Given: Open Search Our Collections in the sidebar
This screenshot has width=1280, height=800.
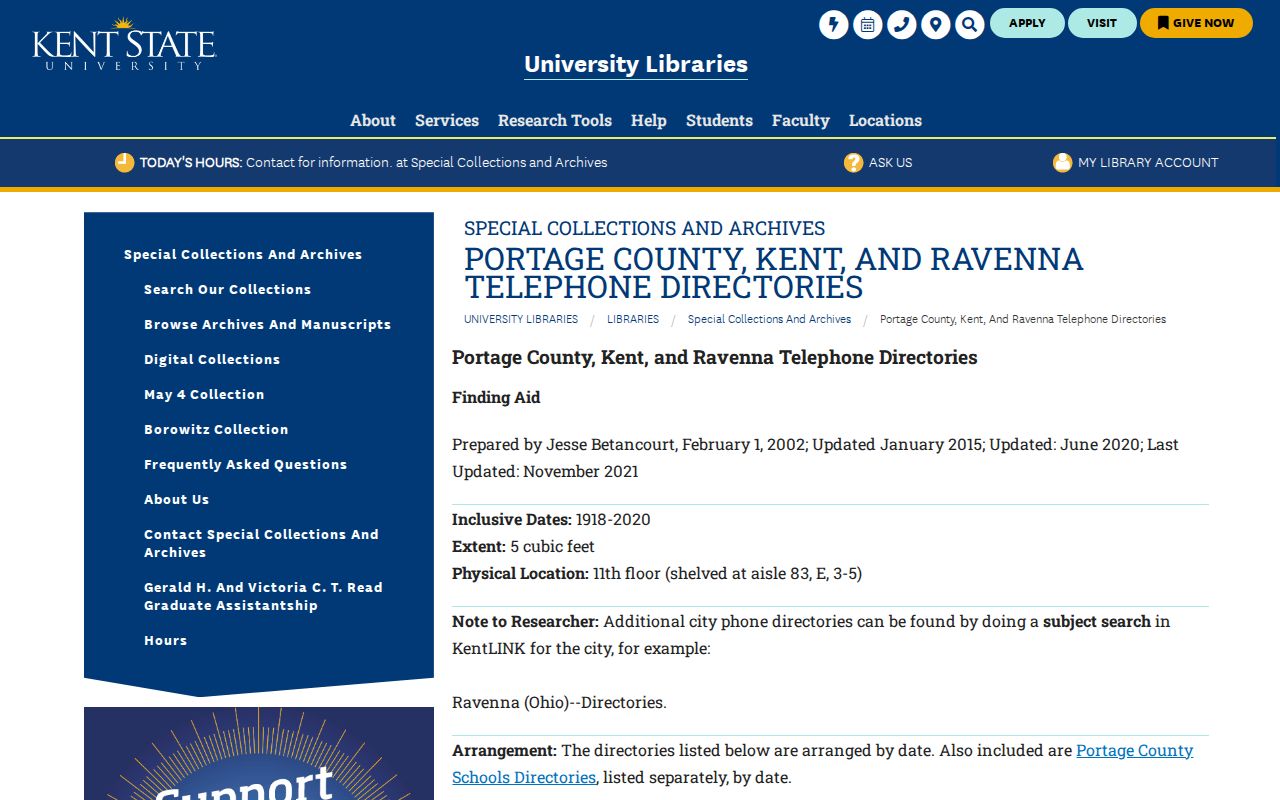Looking at the screenshot, I should click(x=228, y=289).
